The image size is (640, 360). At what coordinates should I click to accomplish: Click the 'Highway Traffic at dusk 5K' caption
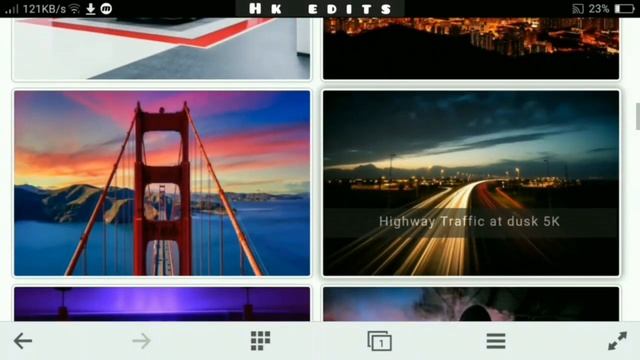(x=469, y=222)
